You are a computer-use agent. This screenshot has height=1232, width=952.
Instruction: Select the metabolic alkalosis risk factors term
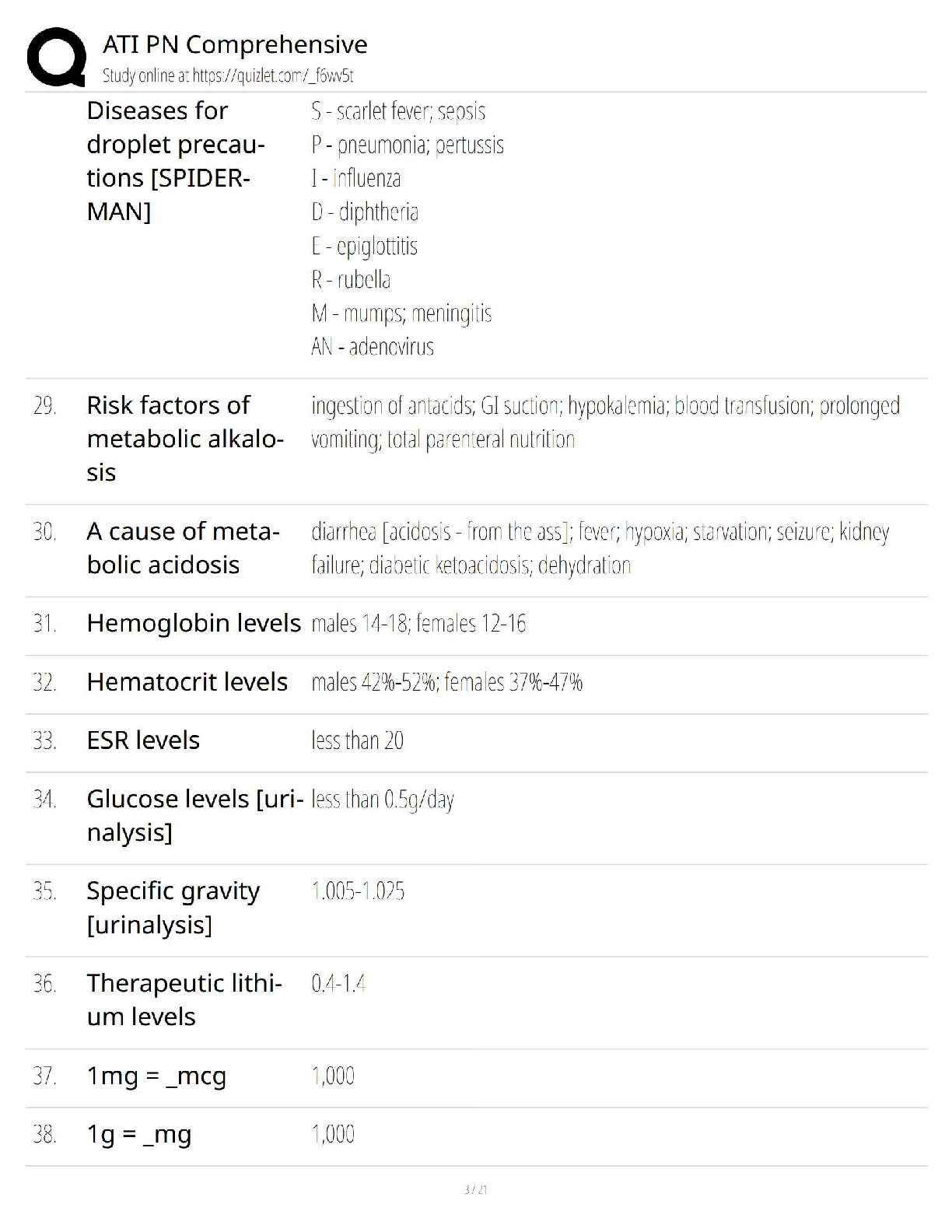coord(185,439)
